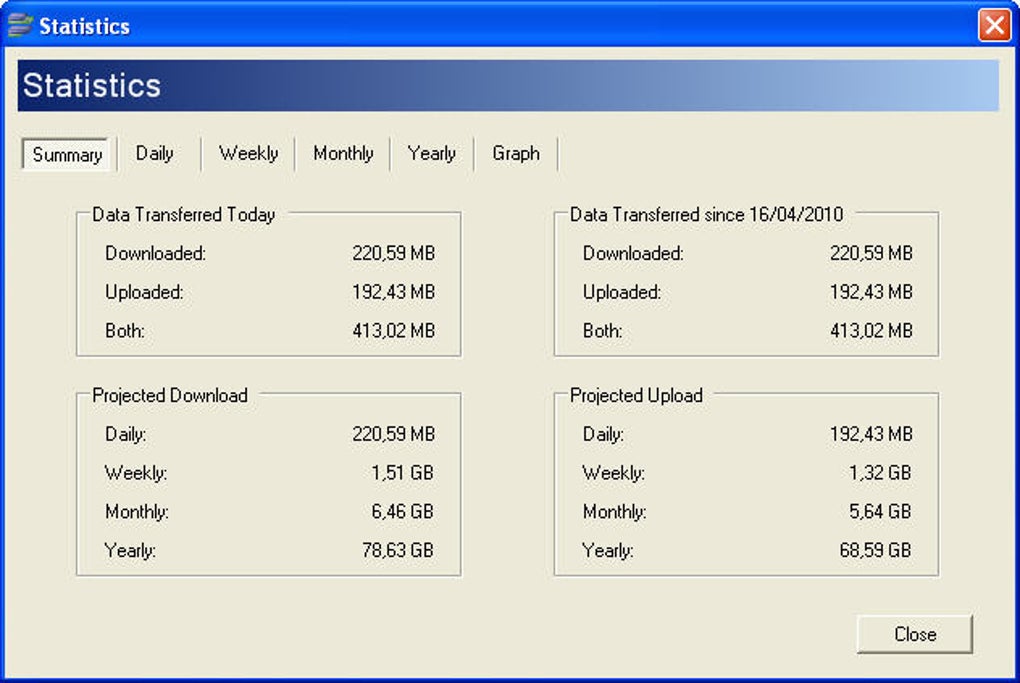
Task: View the Graph tab
Action: click(516, 154)
